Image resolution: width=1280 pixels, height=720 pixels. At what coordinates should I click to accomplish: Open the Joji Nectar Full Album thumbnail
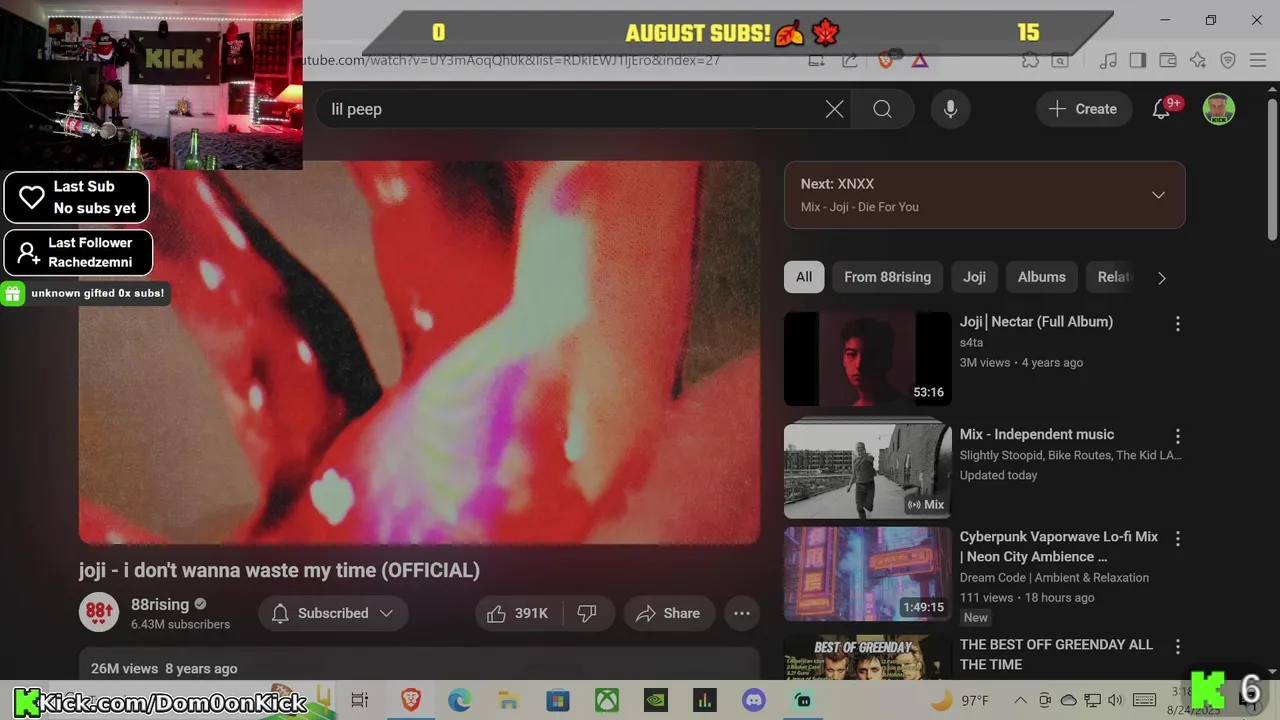pyautogui.click(x=867, y=359)
